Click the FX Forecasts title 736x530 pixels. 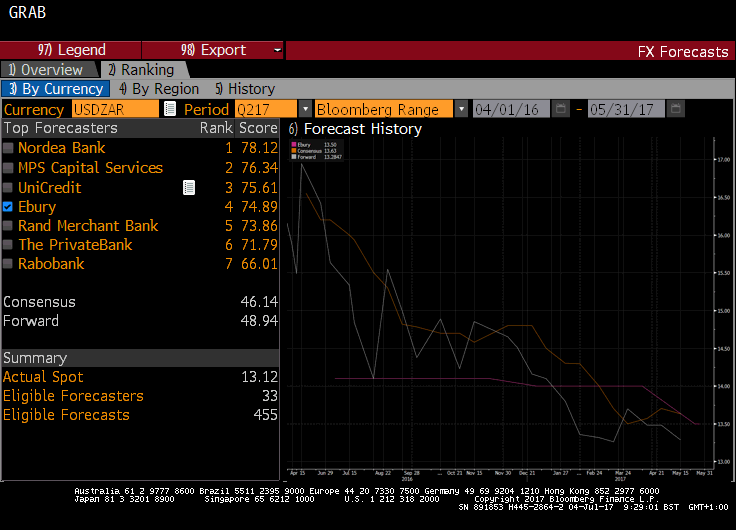pyautogui.click(x=683, y=52)
